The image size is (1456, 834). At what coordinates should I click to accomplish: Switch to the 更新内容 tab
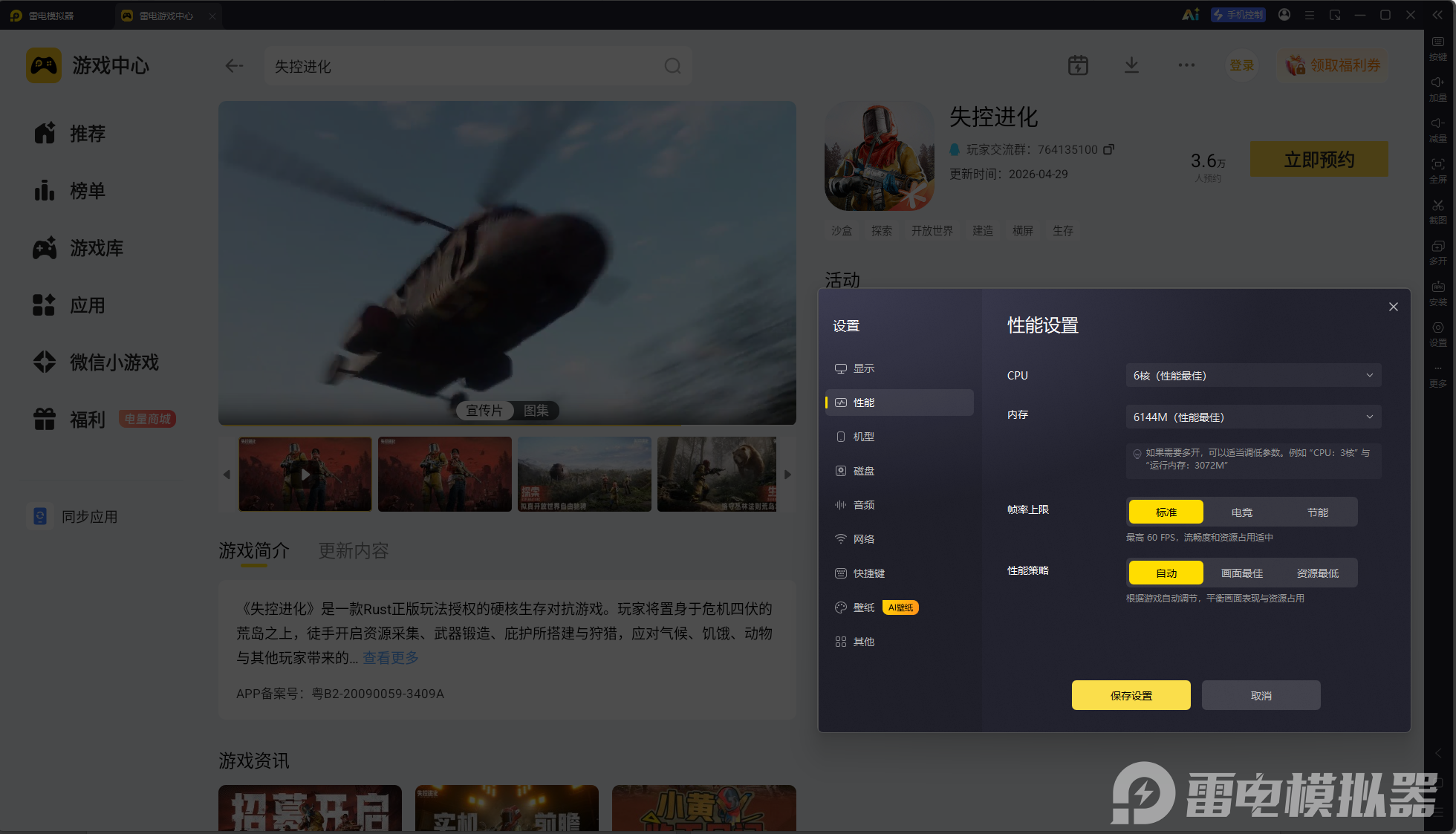coord(354,551)
